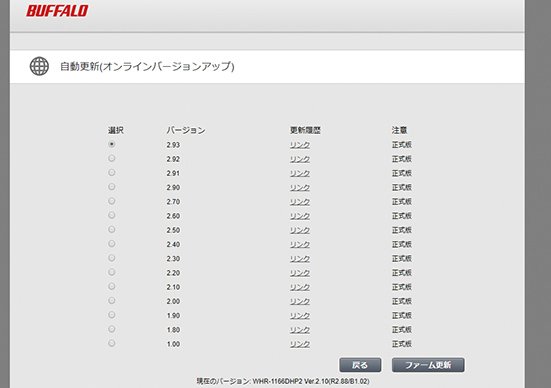Open the リンク history for version 1.80
Image resolution: width=551 pixels, height=388 pixels.
pos(300,330)
